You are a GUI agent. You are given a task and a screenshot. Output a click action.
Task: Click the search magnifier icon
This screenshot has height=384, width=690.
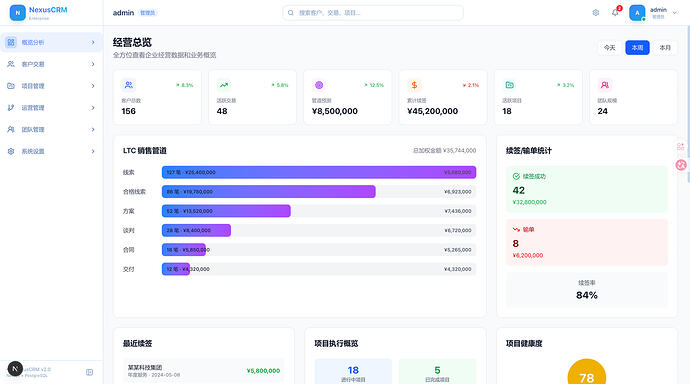(x=290, y=13)
